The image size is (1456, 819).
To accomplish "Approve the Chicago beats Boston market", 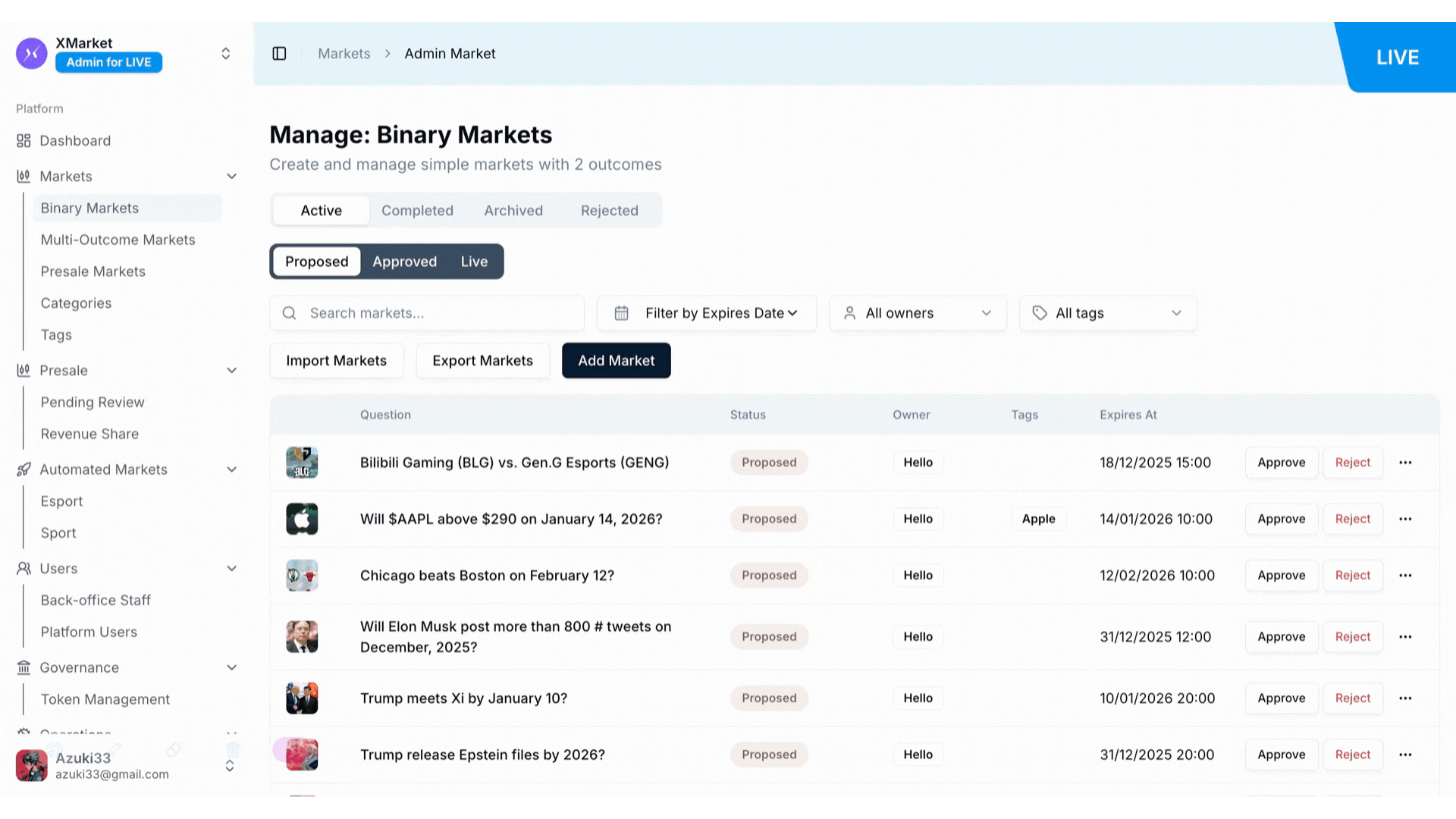I will [1281, 576].
